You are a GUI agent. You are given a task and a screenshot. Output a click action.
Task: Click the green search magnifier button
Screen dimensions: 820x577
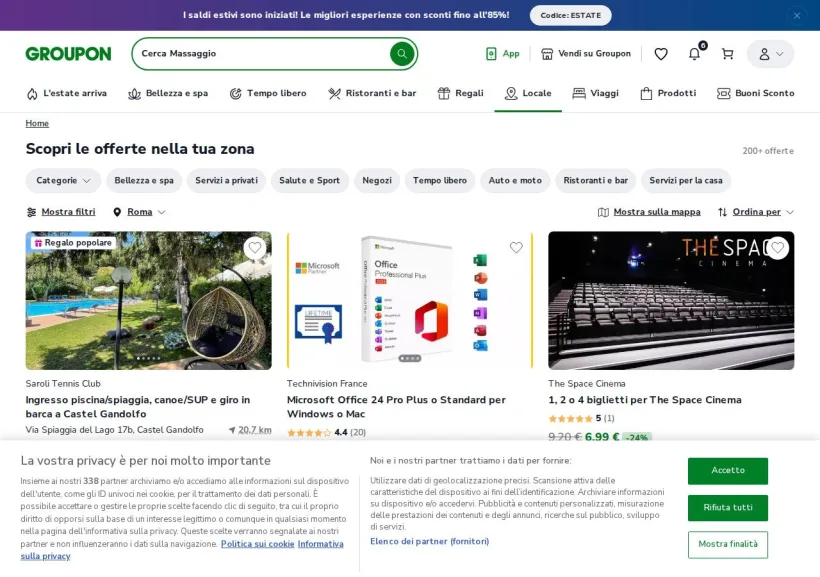(402, 53)
